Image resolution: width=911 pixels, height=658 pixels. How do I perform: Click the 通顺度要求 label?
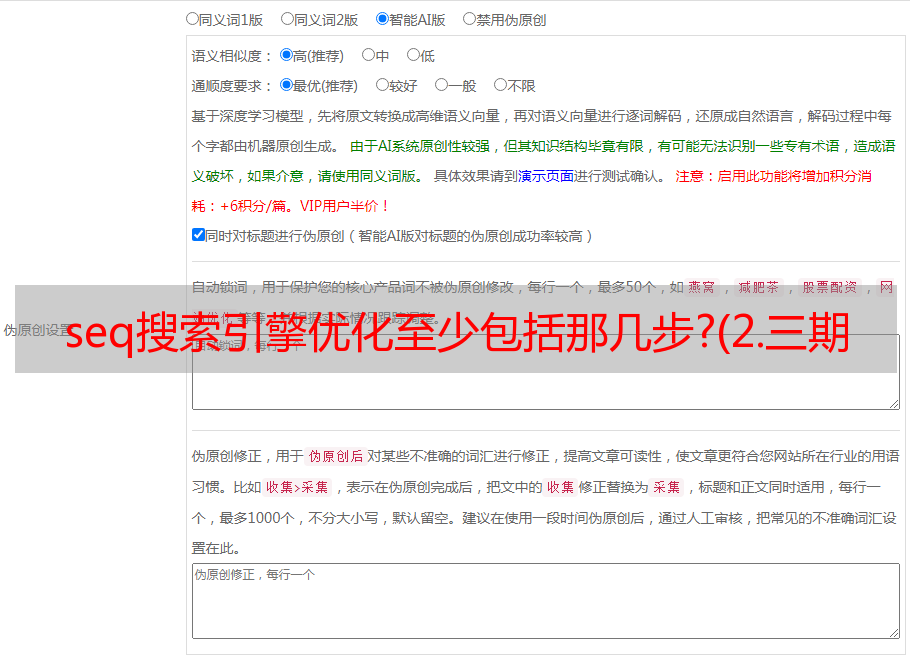click(x=232, y=87)
